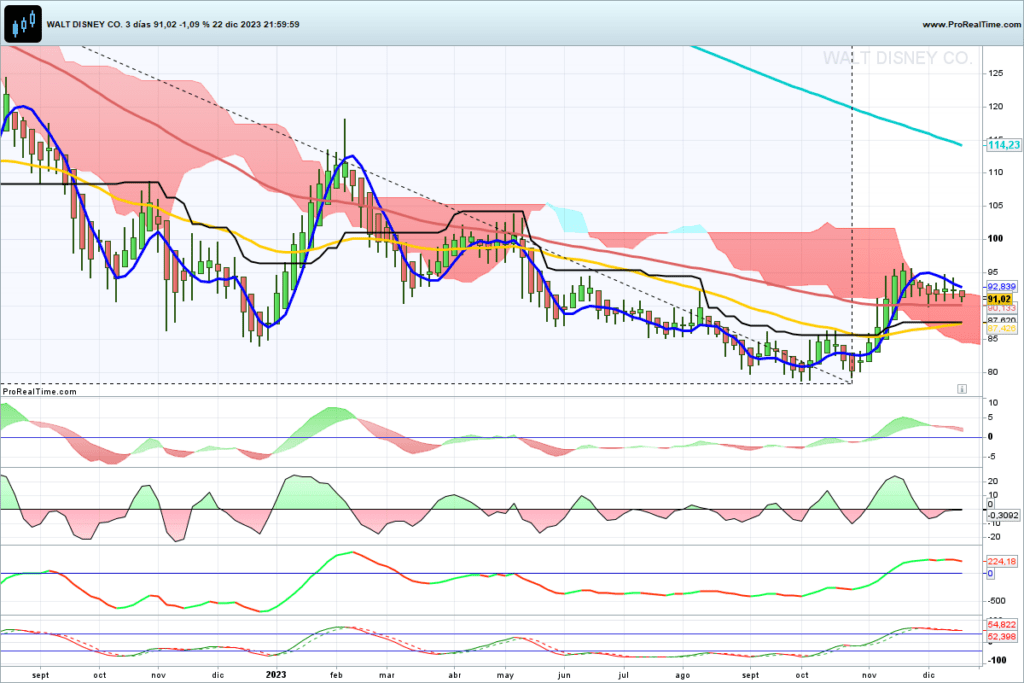The height and width of the screenshot is (683, 1024).
Task: Click the jul label on the time axis
Action: pyautogui.click(x=623, y=675)
